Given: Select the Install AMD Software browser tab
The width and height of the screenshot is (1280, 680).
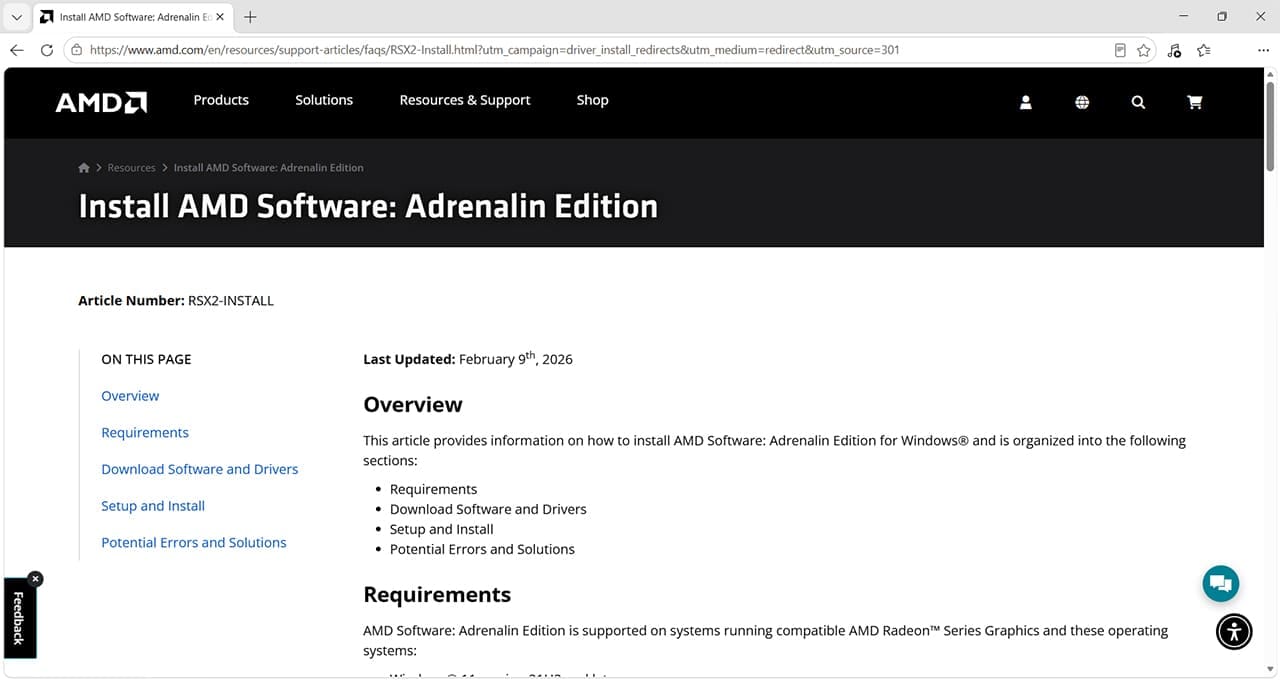Looking at the screenshot, I should click(132, 17).
